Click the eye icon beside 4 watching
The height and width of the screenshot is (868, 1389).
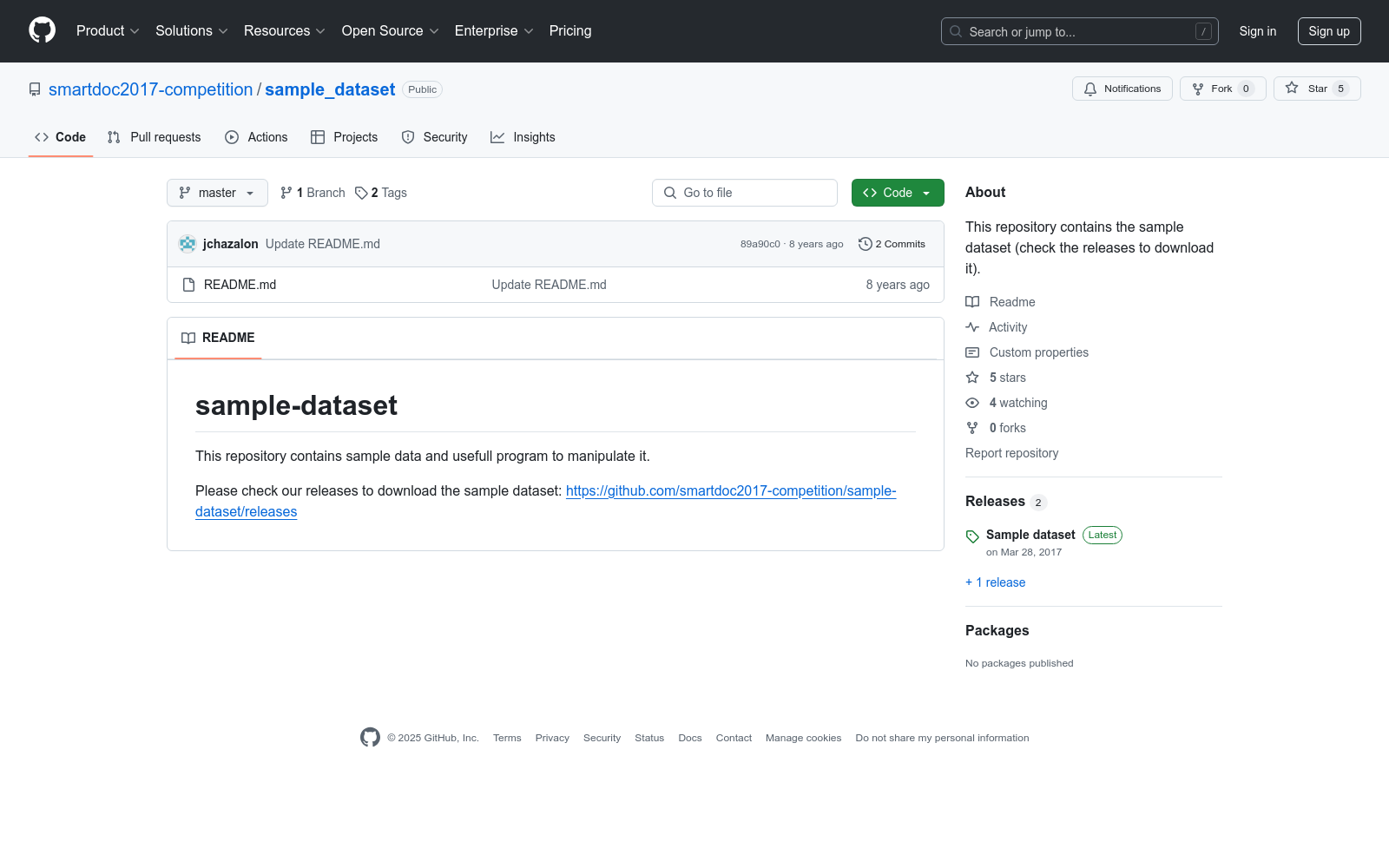click(972, 403)
